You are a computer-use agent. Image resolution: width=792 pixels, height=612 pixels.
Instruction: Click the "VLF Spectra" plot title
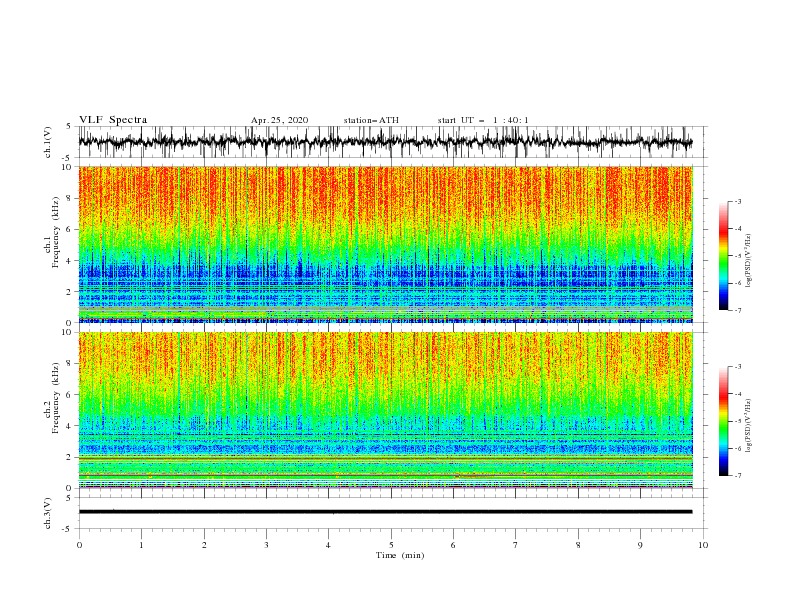coord(113,120)
